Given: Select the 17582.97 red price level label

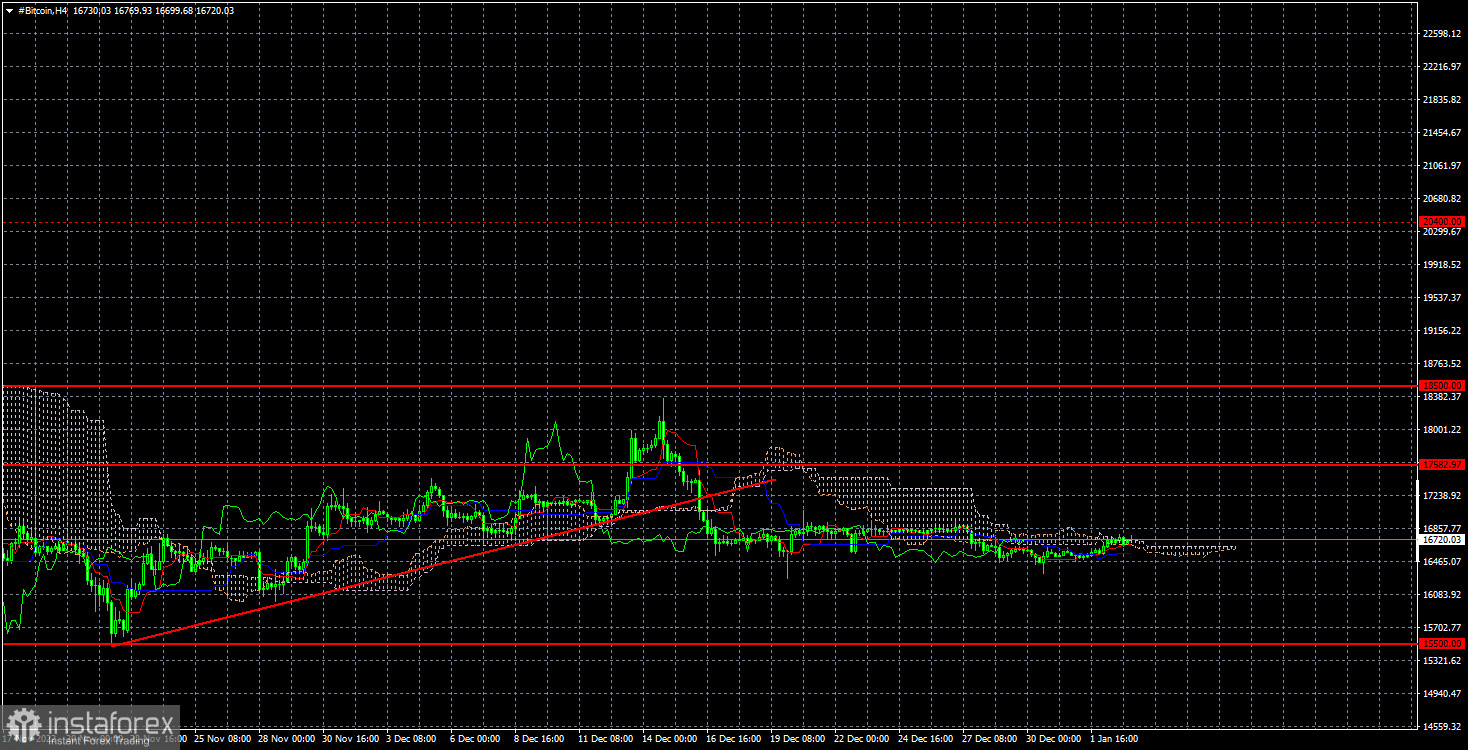Looking at the screenshot, I should click(x=1442, y=464).
